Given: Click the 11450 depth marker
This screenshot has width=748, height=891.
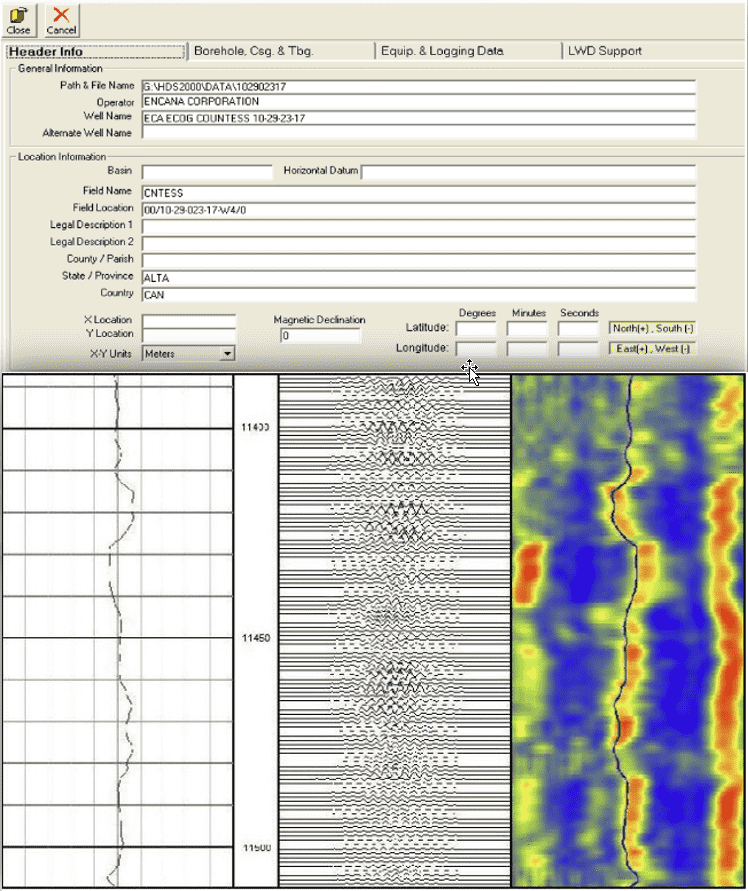Looking at the screenshot, I should coord(255,638).
